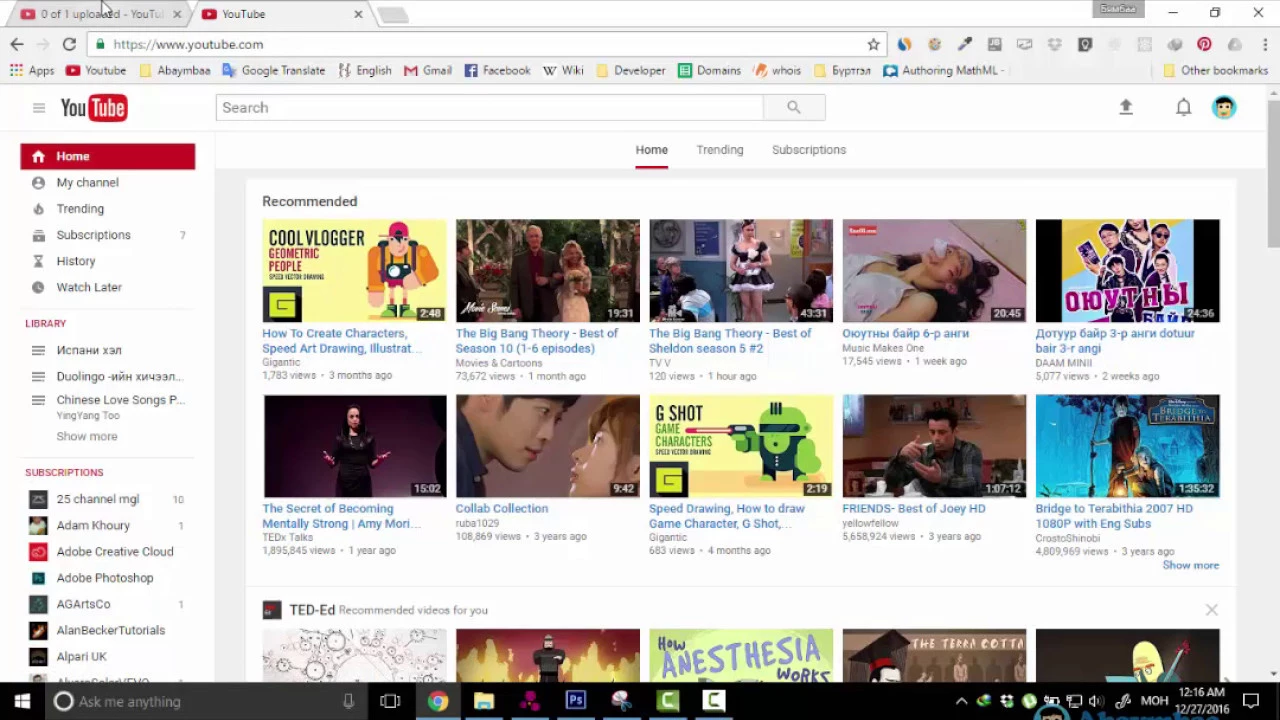1280x720 pixels.
Task: Expand Show more in Library
Action: (87, 436)
